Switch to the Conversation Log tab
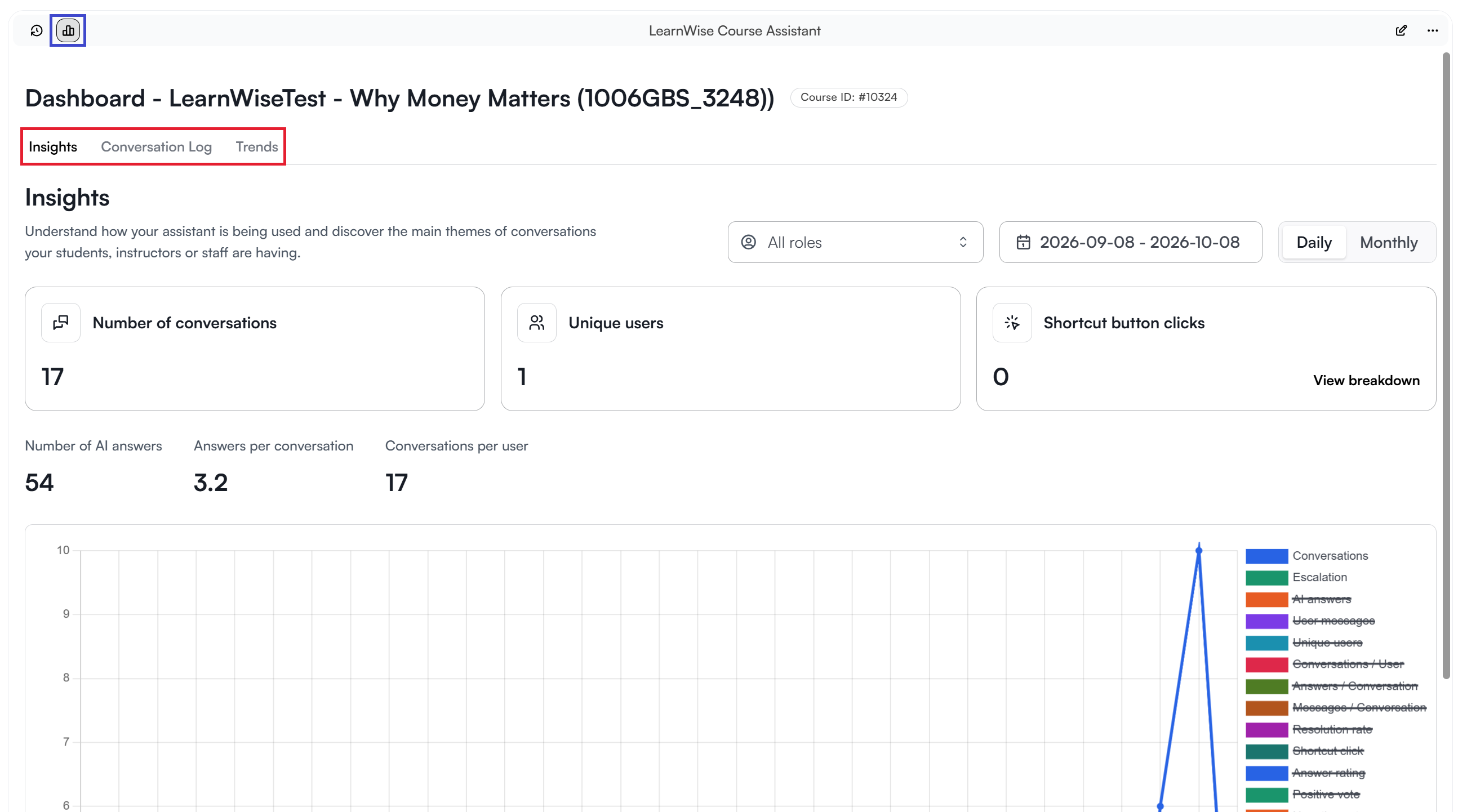1458x812 pixels. coord(156,146)
